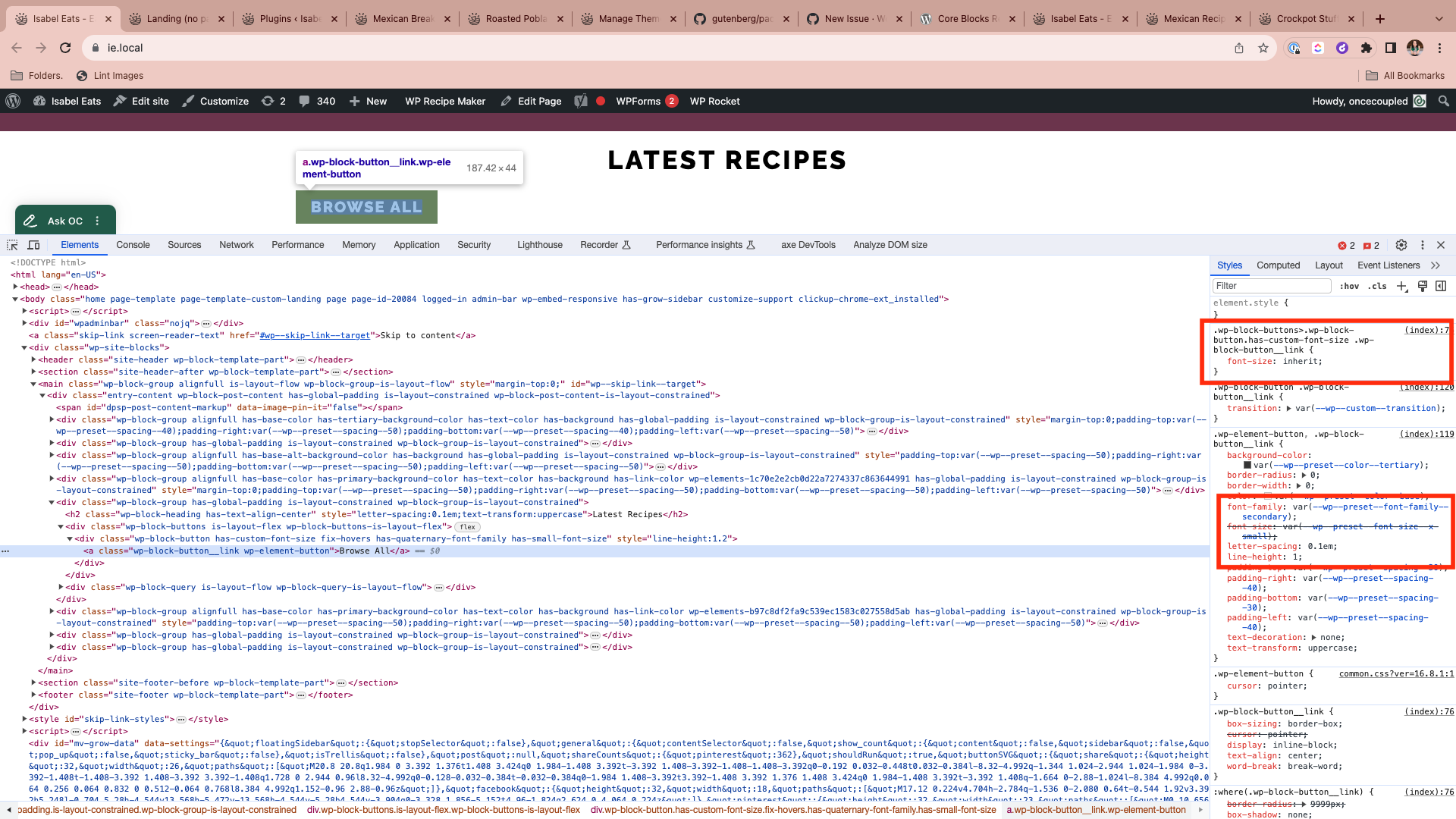
Task: Click the WordPress logo in admin bar
Action: pos(13,101)
